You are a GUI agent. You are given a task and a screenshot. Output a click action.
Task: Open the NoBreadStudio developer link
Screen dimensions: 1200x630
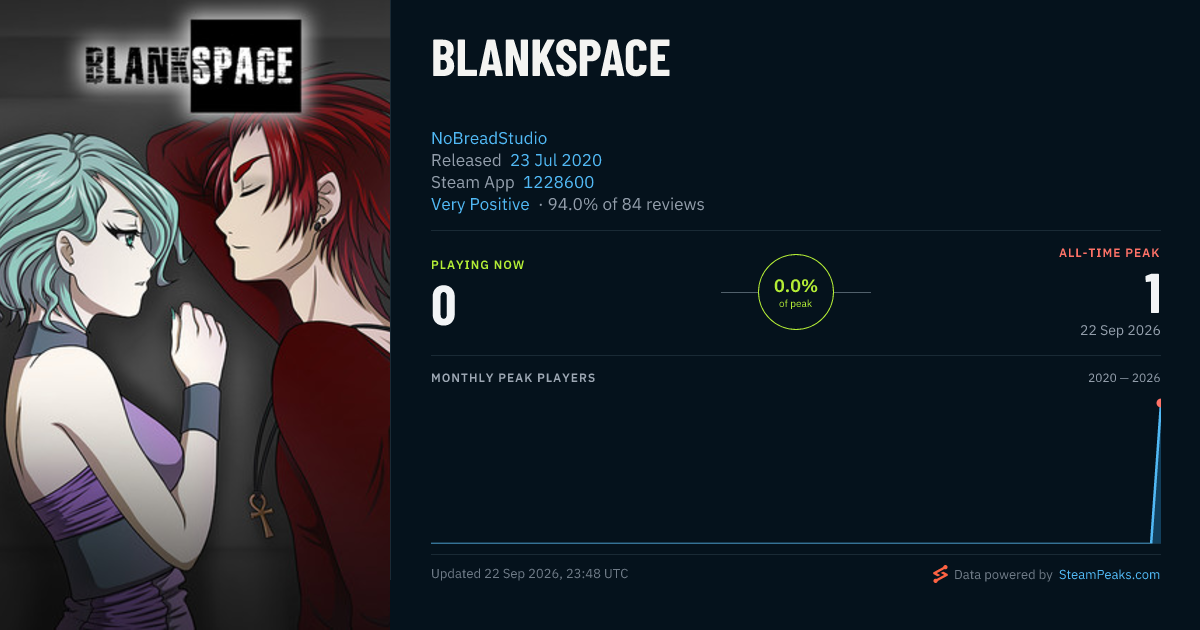coord(489,138)
